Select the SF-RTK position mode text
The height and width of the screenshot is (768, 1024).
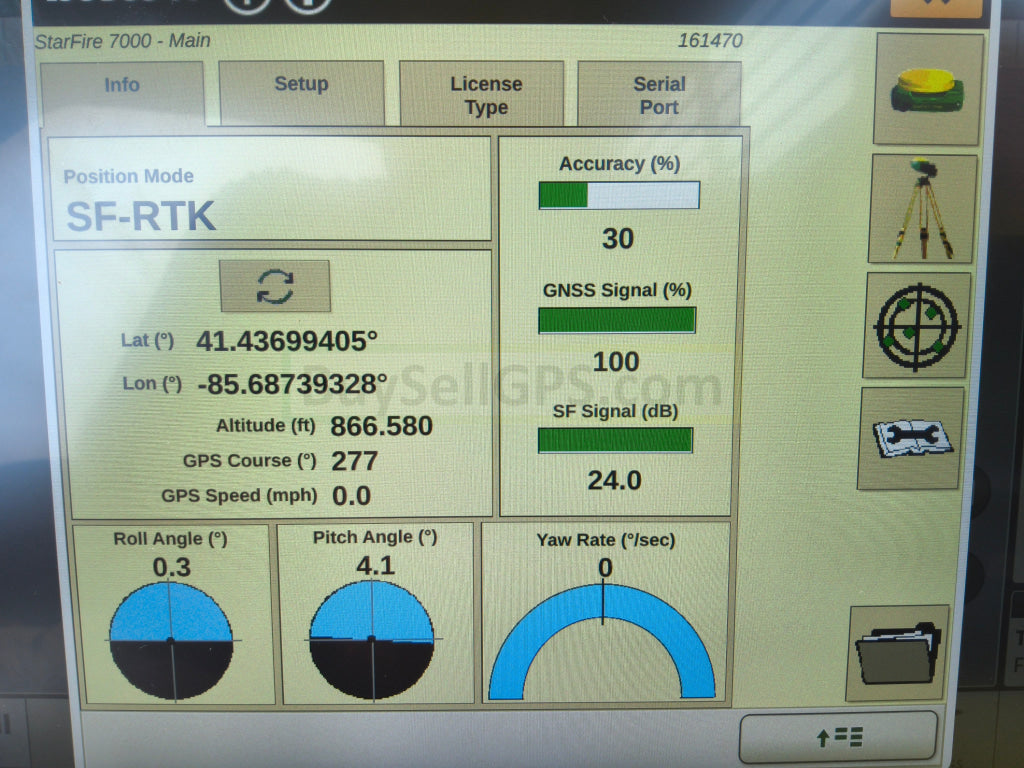point(141,216)
